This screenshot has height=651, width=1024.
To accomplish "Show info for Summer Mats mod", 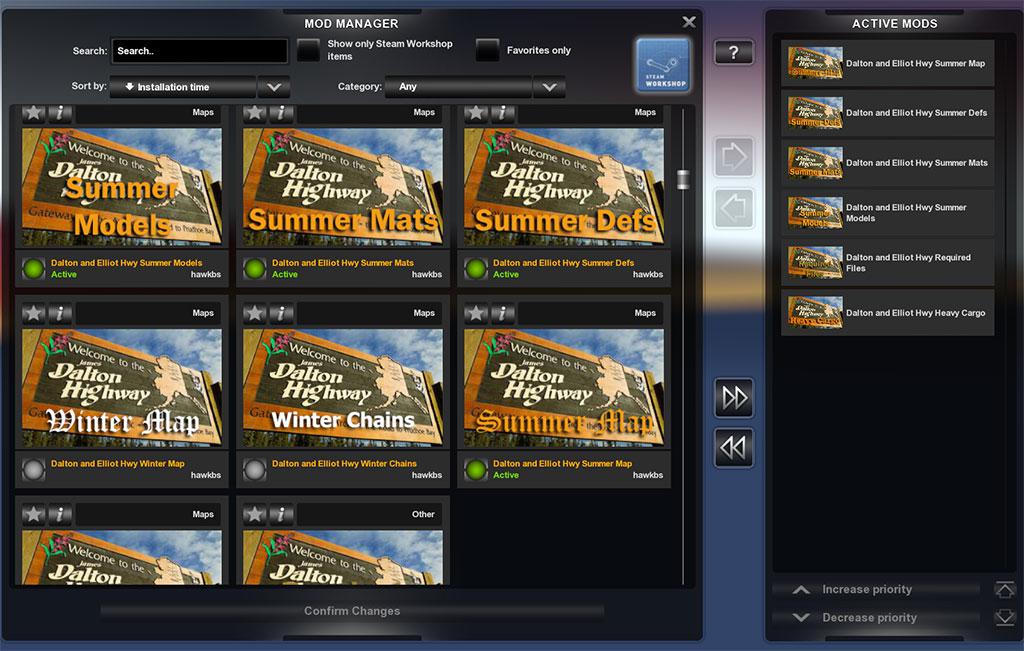I will [281, 113].
